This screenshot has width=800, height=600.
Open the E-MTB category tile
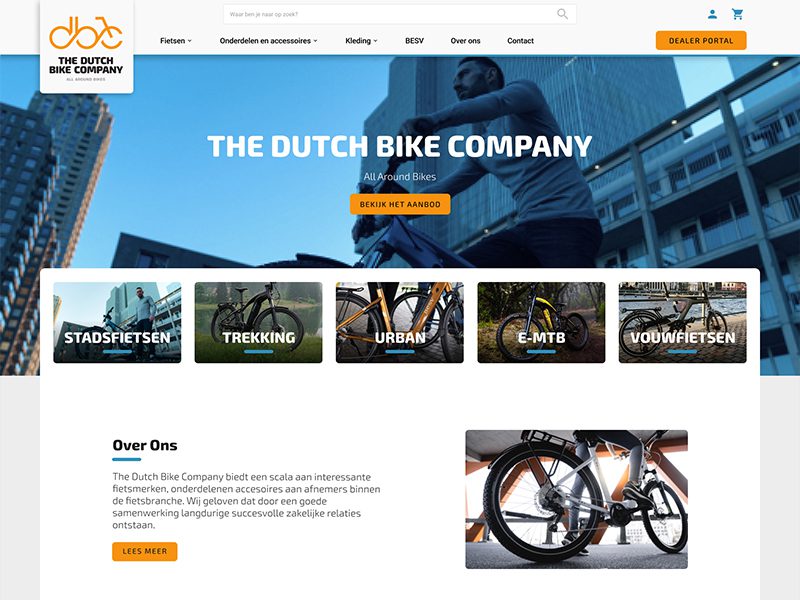541,322
